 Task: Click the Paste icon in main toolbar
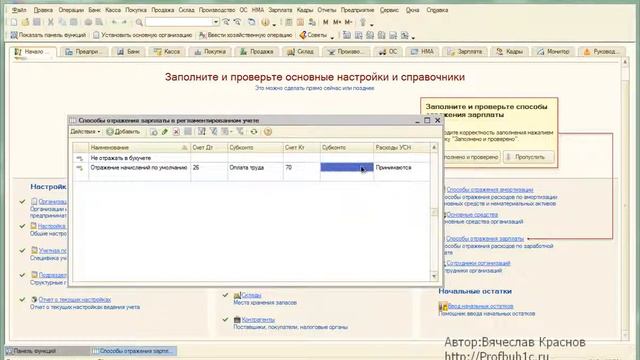[73, 22]
